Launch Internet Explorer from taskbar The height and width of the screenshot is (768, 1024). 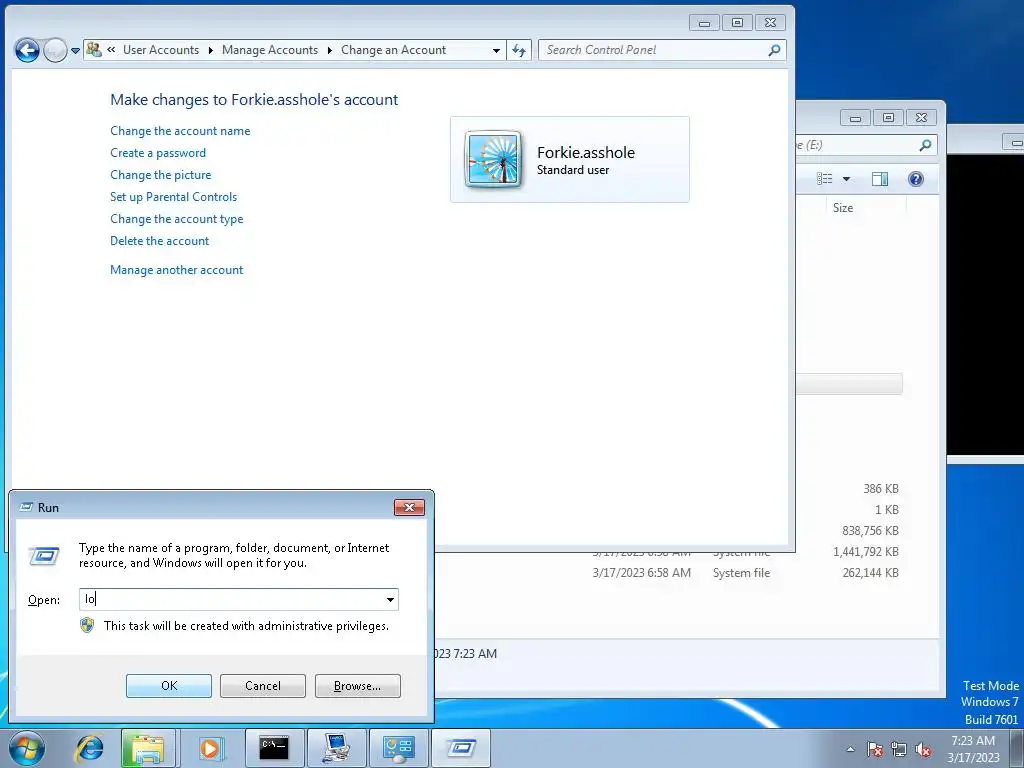89,748
